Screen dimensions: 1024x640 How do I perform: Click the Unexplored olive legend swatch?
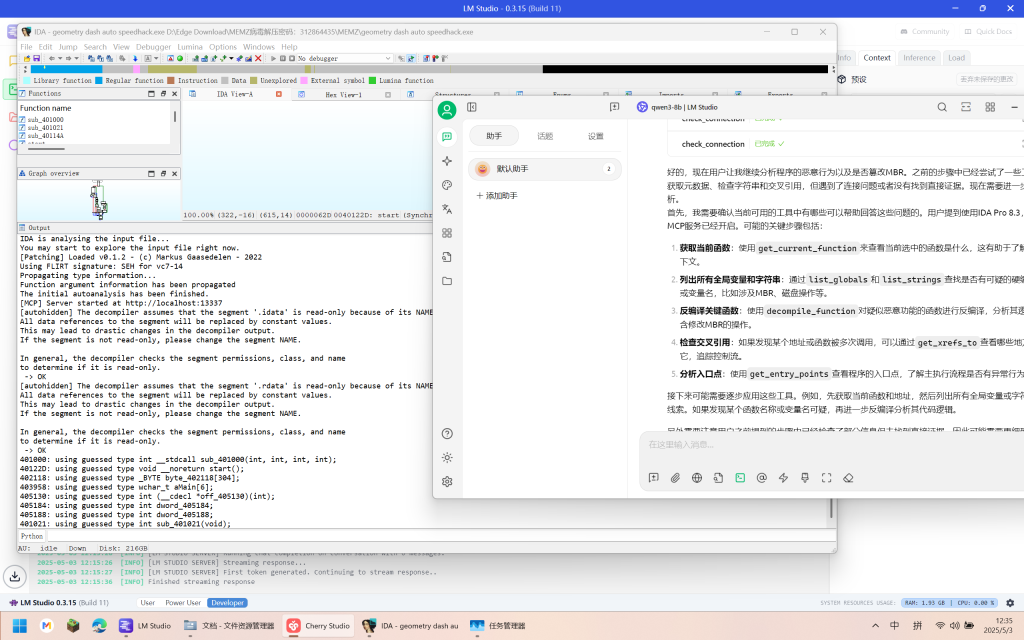coord(253,80)
